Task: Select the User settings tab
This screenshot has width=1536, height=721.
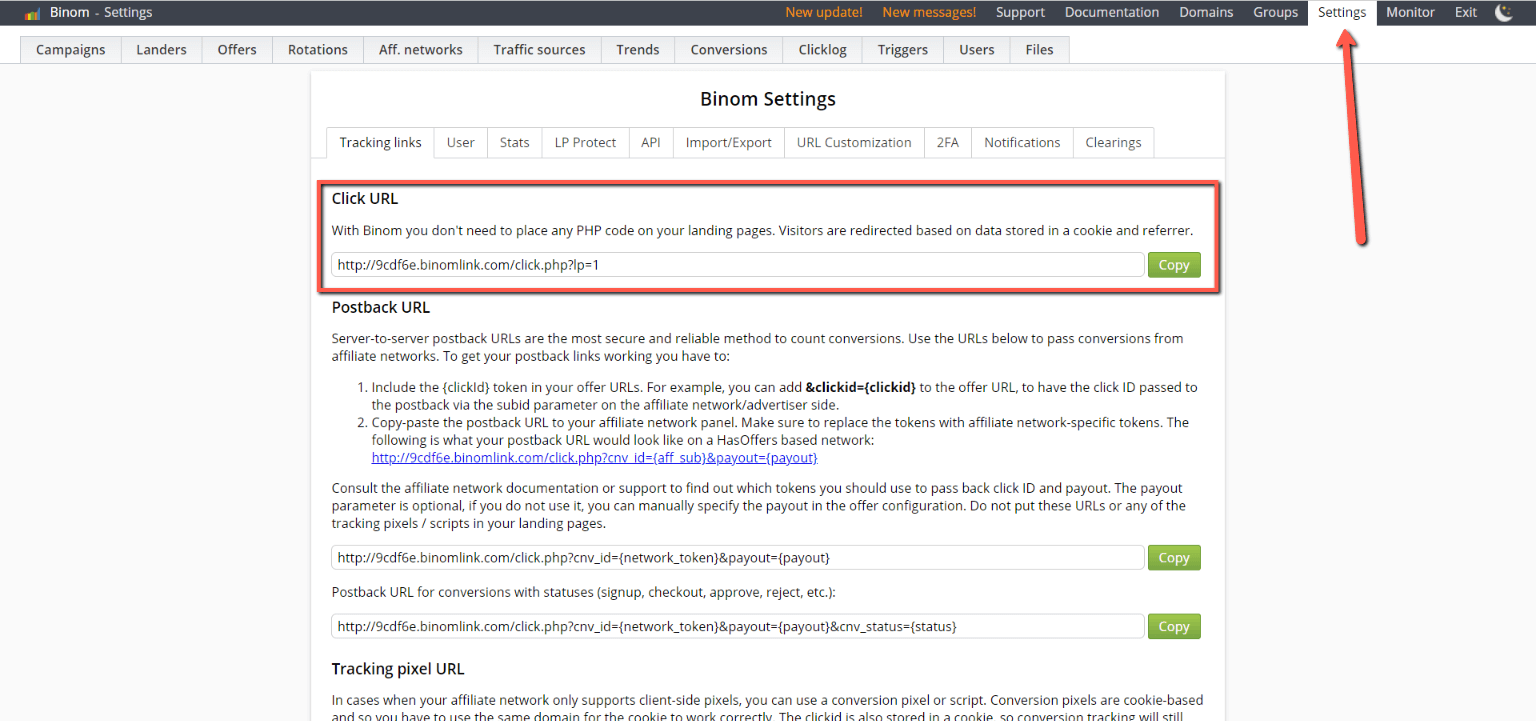Action: click(x=461, y=143)
